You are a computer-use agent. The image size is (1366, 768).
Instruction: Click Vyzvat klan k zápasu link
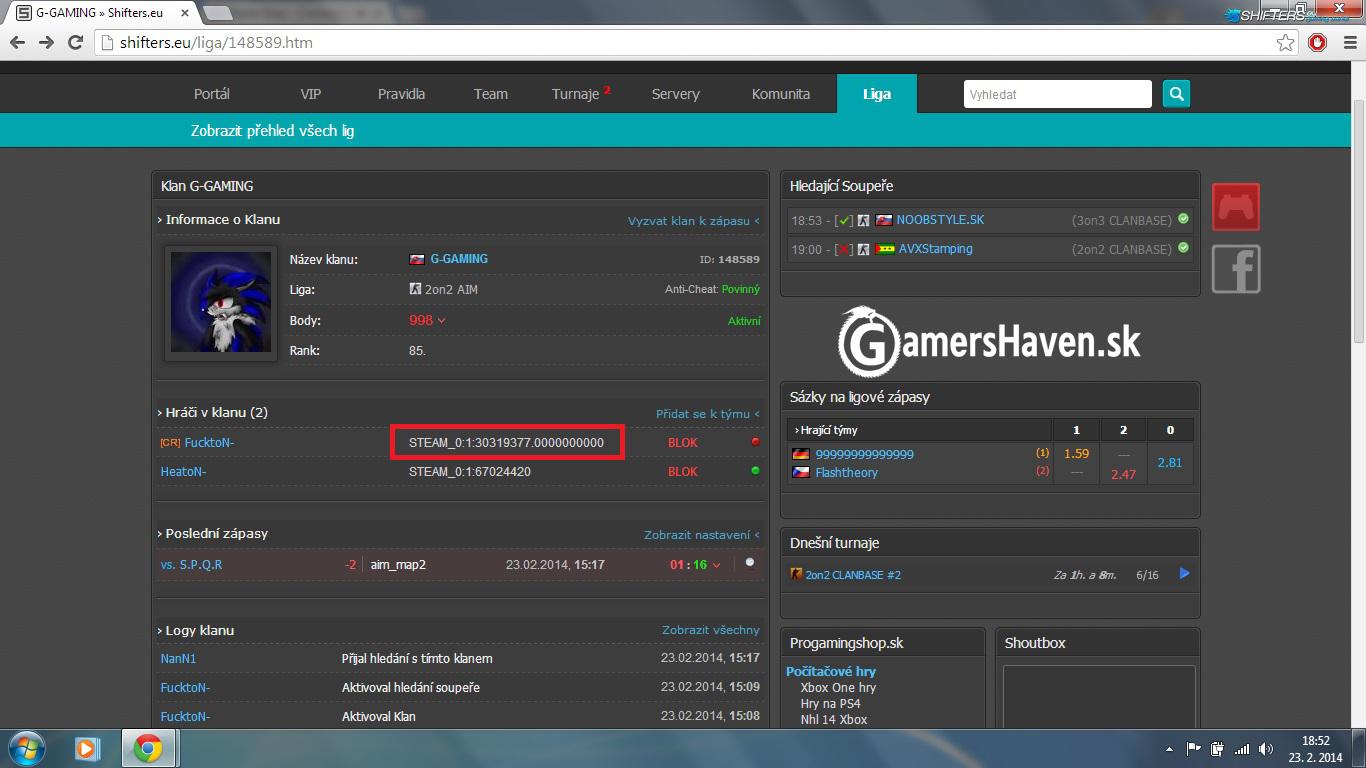coord(694,221)
